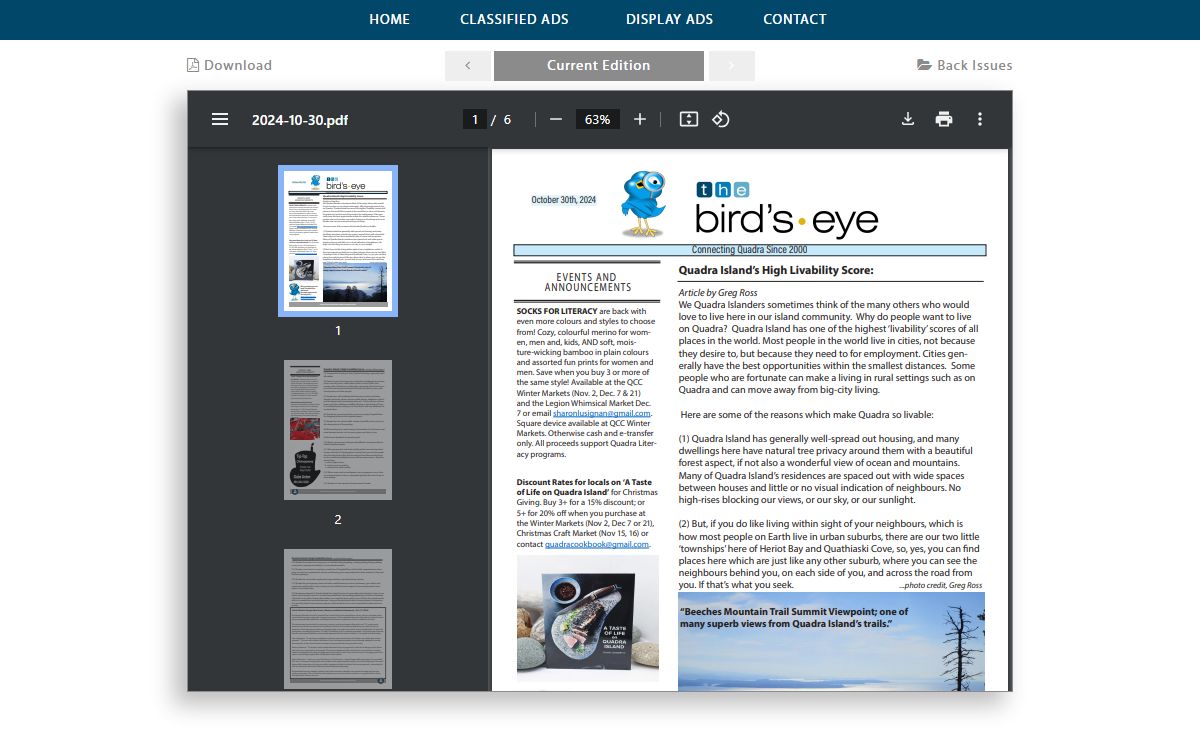Select page 2 thumbnail
Viewport: 1200px width, 740px height.
pos(338,430)
